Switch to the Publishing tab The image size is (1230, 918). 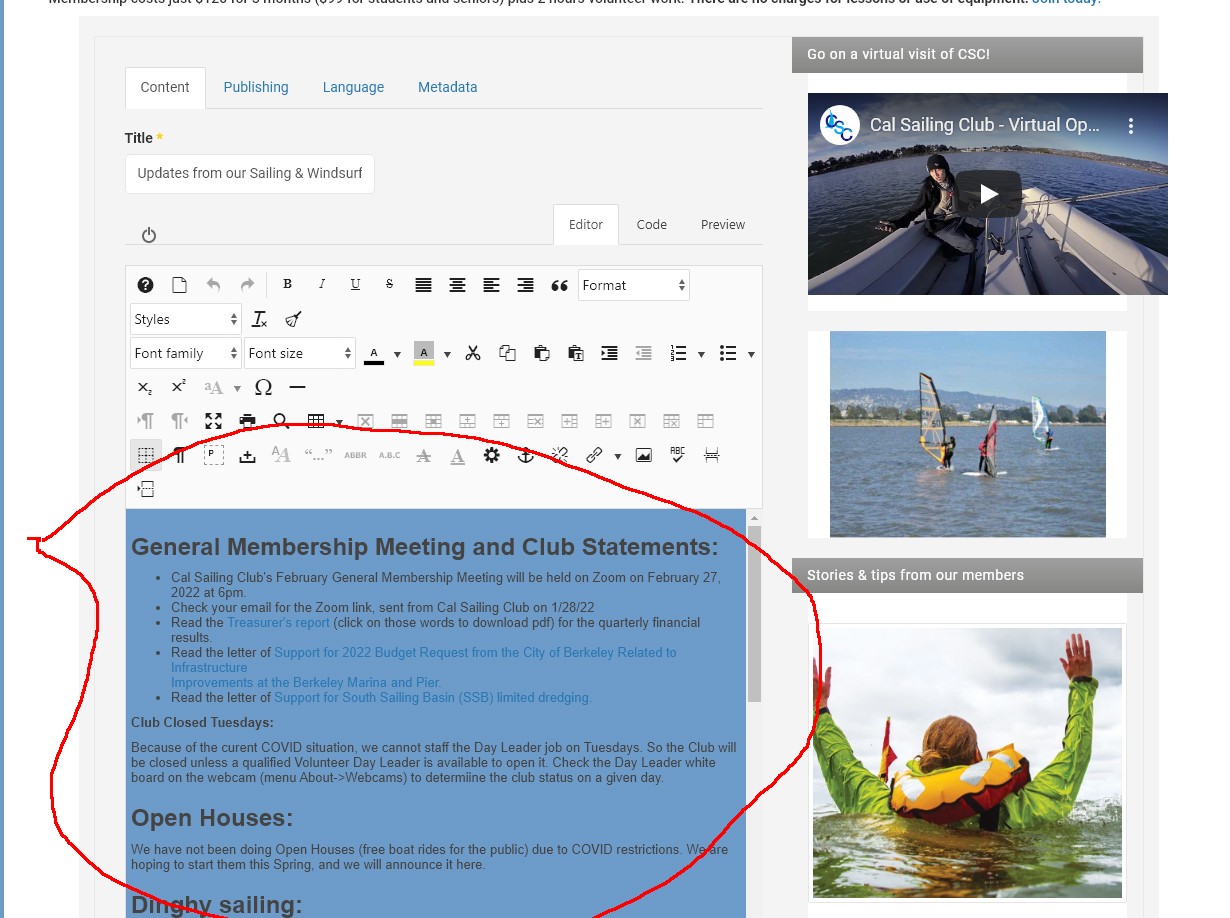(x=256, y=87)
